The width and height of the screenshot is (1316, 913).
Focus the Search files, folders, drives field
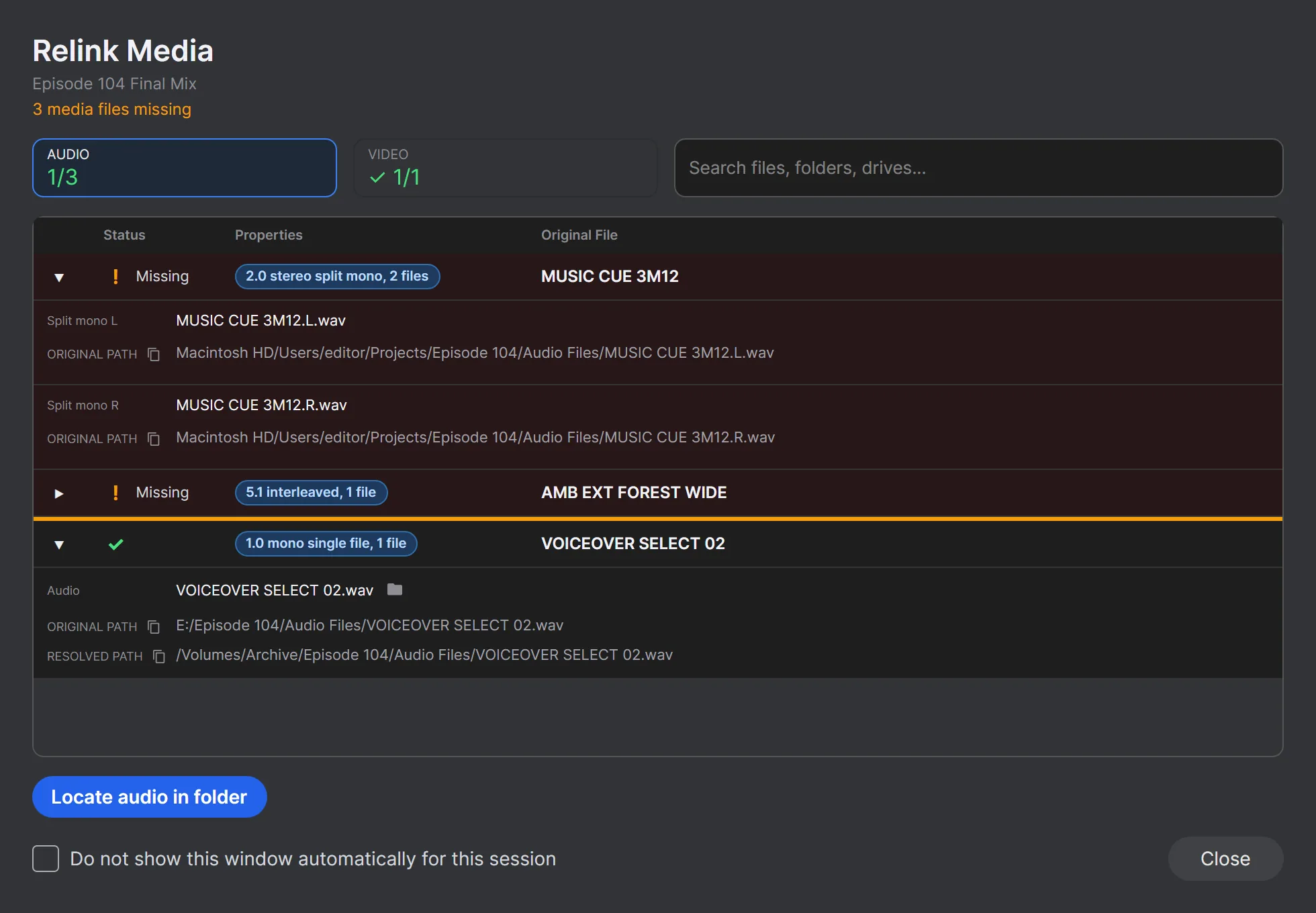978,168
